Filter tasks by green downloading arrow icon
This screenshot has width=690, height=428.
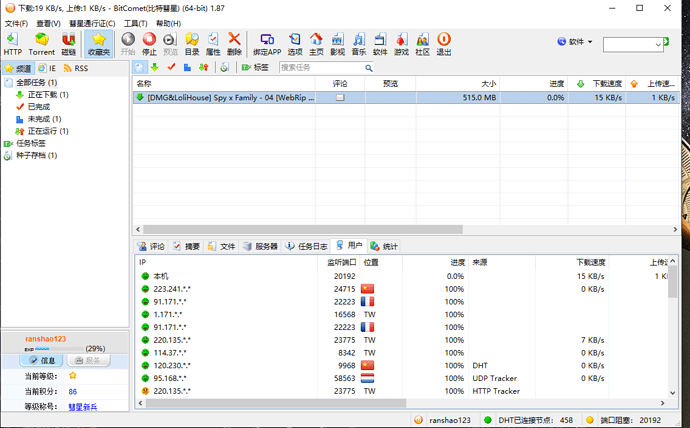(x=154, y=67)
